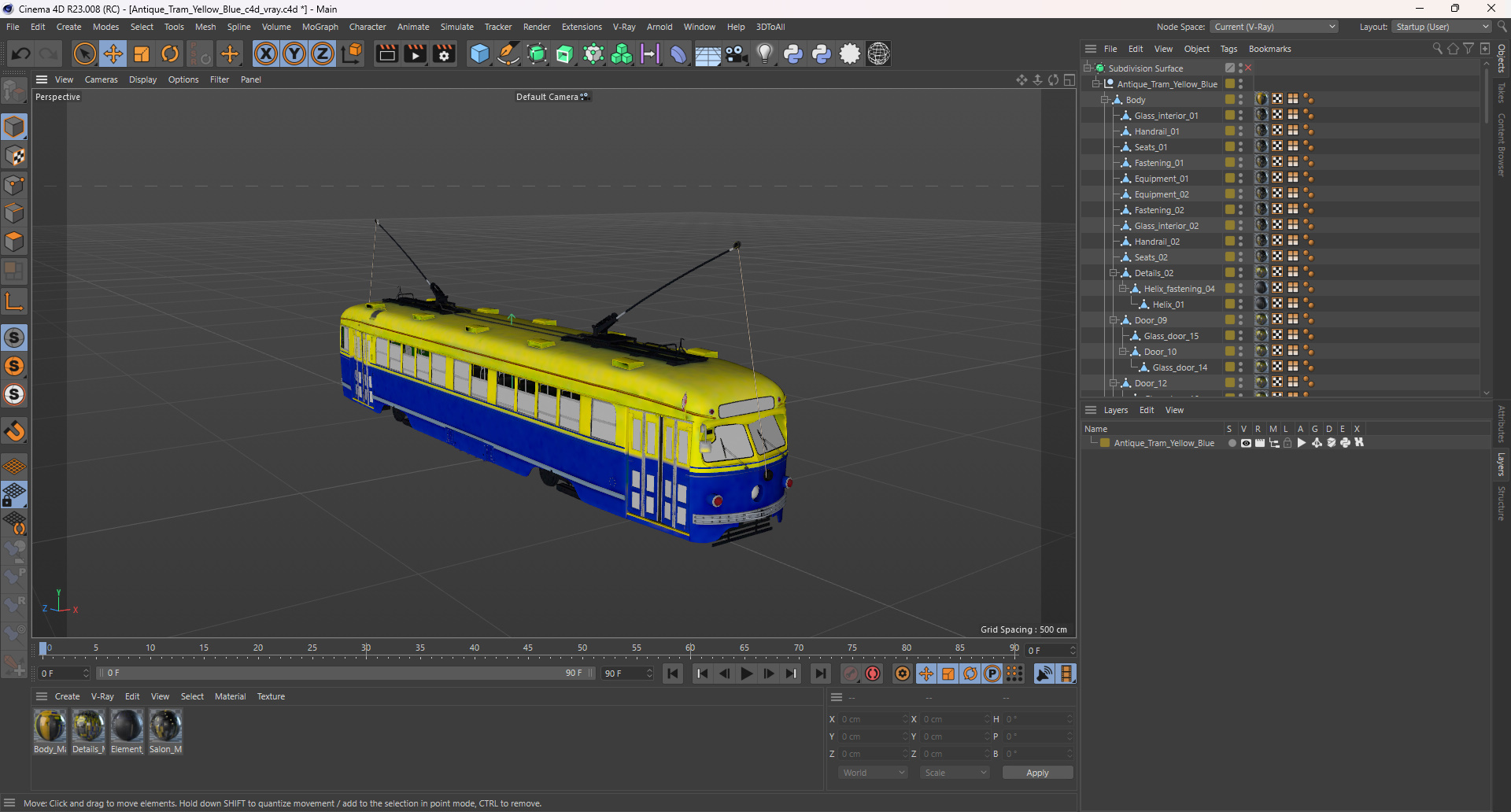Open the Cameras viewport menu
The width and height of the screenshot is (1511, 812).
click(101, 79)
